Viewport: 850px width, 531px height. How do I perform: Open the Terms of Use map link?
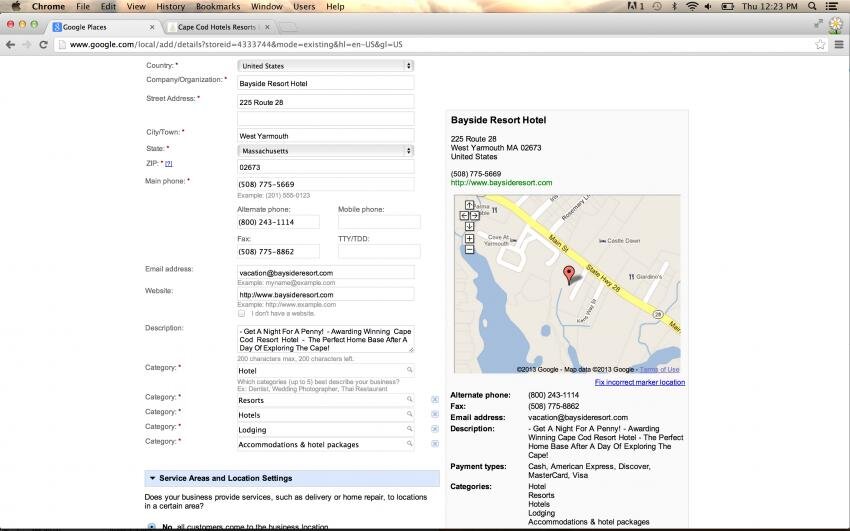659,369
